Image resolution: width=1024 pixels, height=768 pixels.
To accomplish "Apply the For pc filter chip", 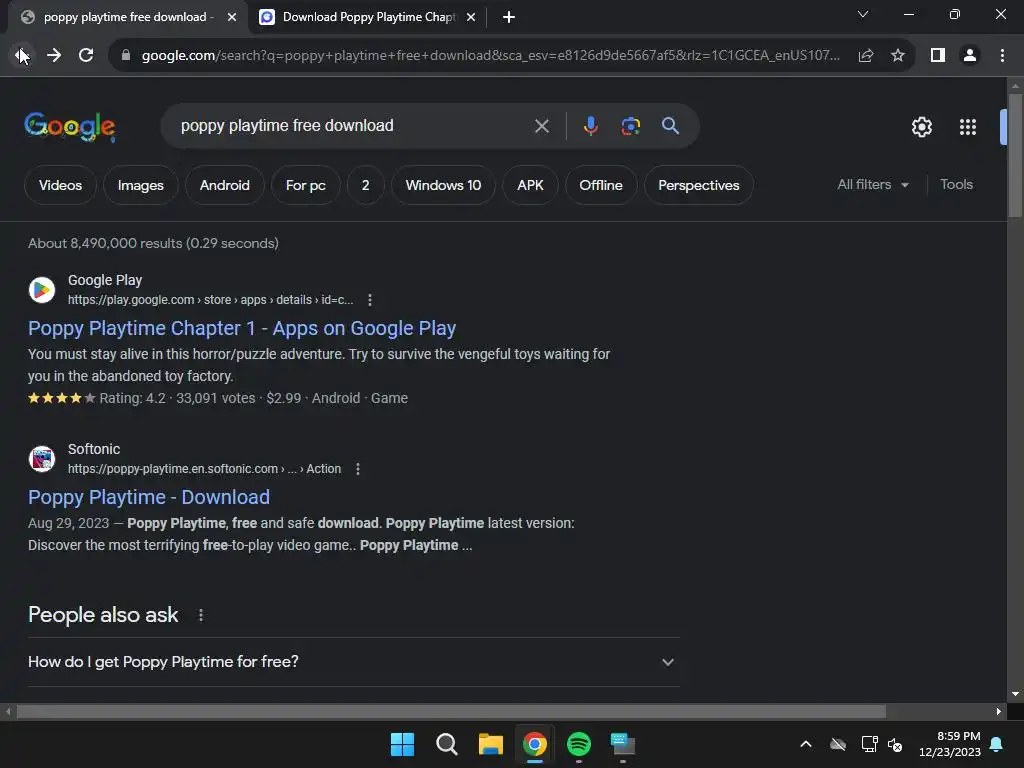I will tap(306, 185).
